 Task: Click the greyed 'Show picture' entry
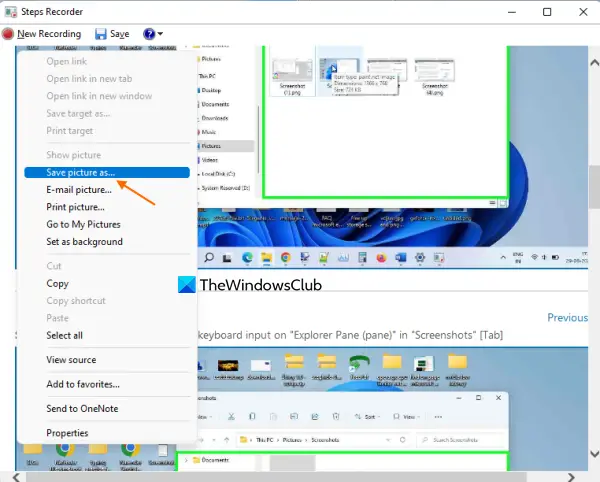(74, 155)
